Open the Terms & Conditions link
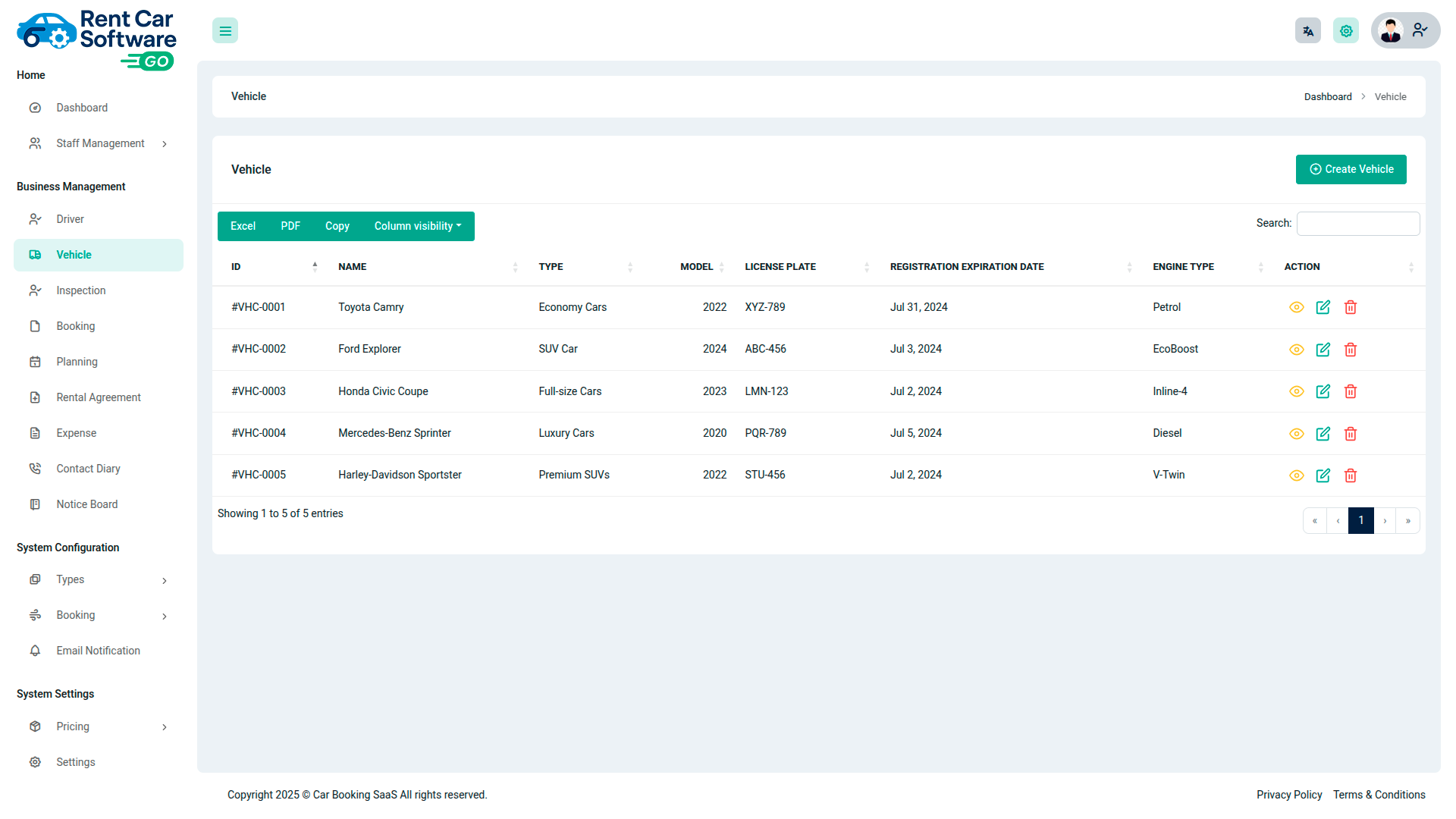Image resolution: width=1456 pixels, height=819 pixels. click(1379, 795)
